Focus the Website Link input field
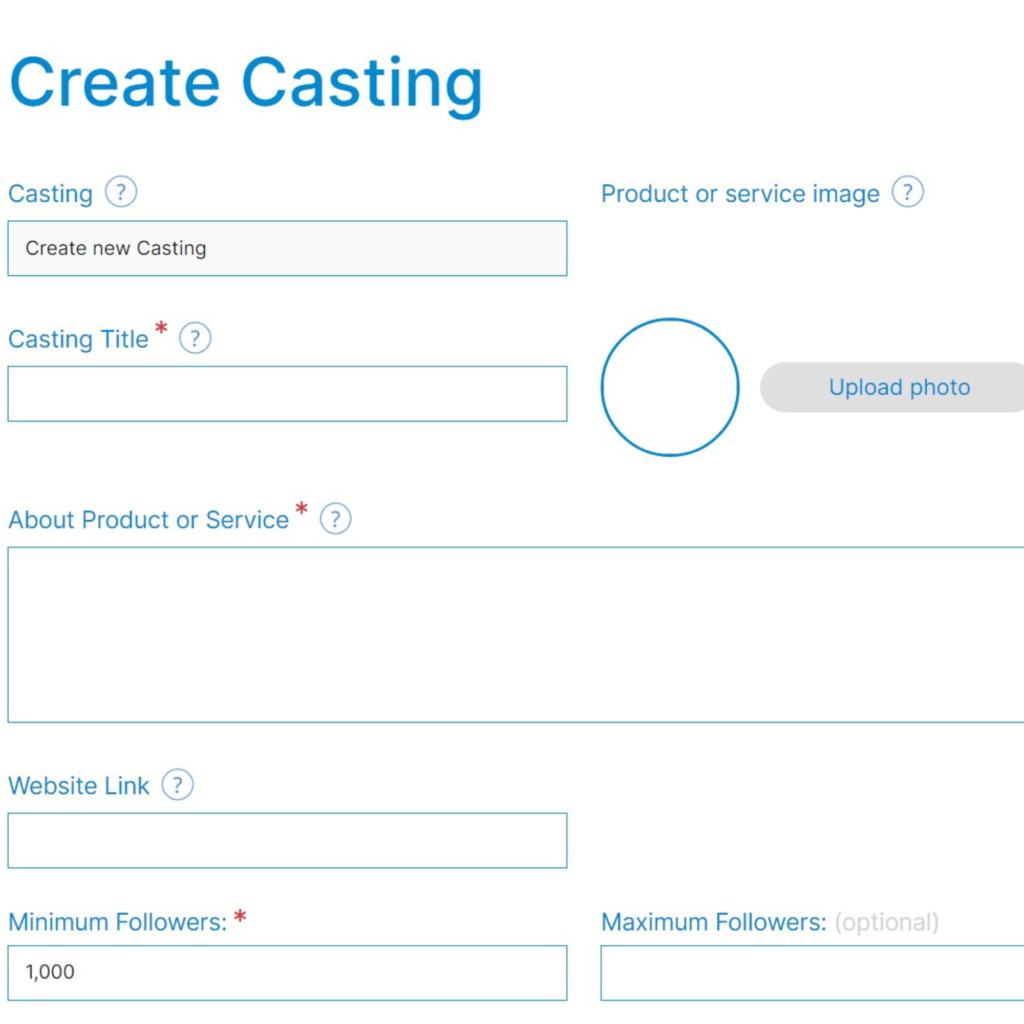1024x1024 pixels. point(287,840)
